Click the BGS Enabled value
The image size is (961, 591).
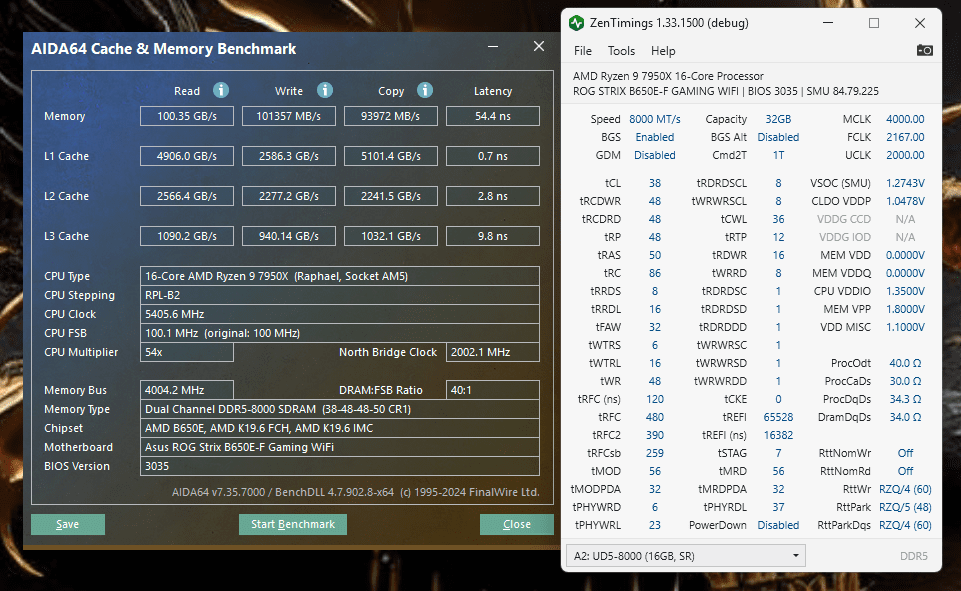tap(655, 137)
